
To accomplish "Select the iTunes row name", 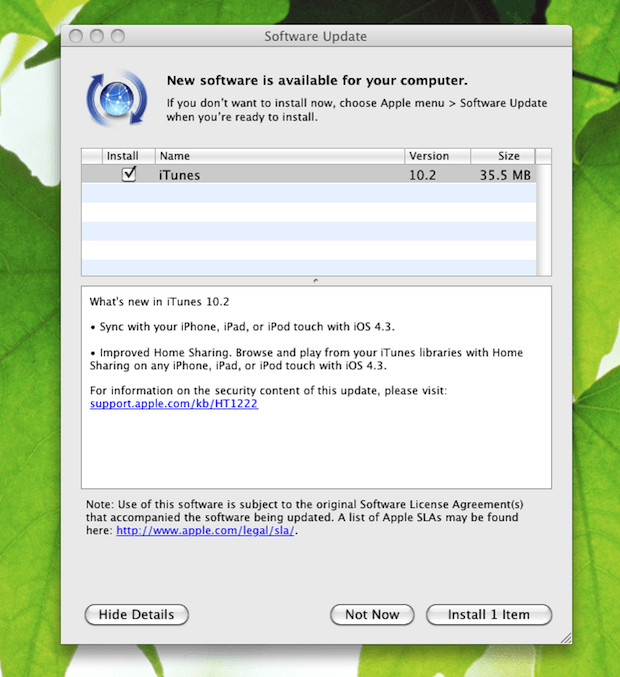I will [179, 175].
